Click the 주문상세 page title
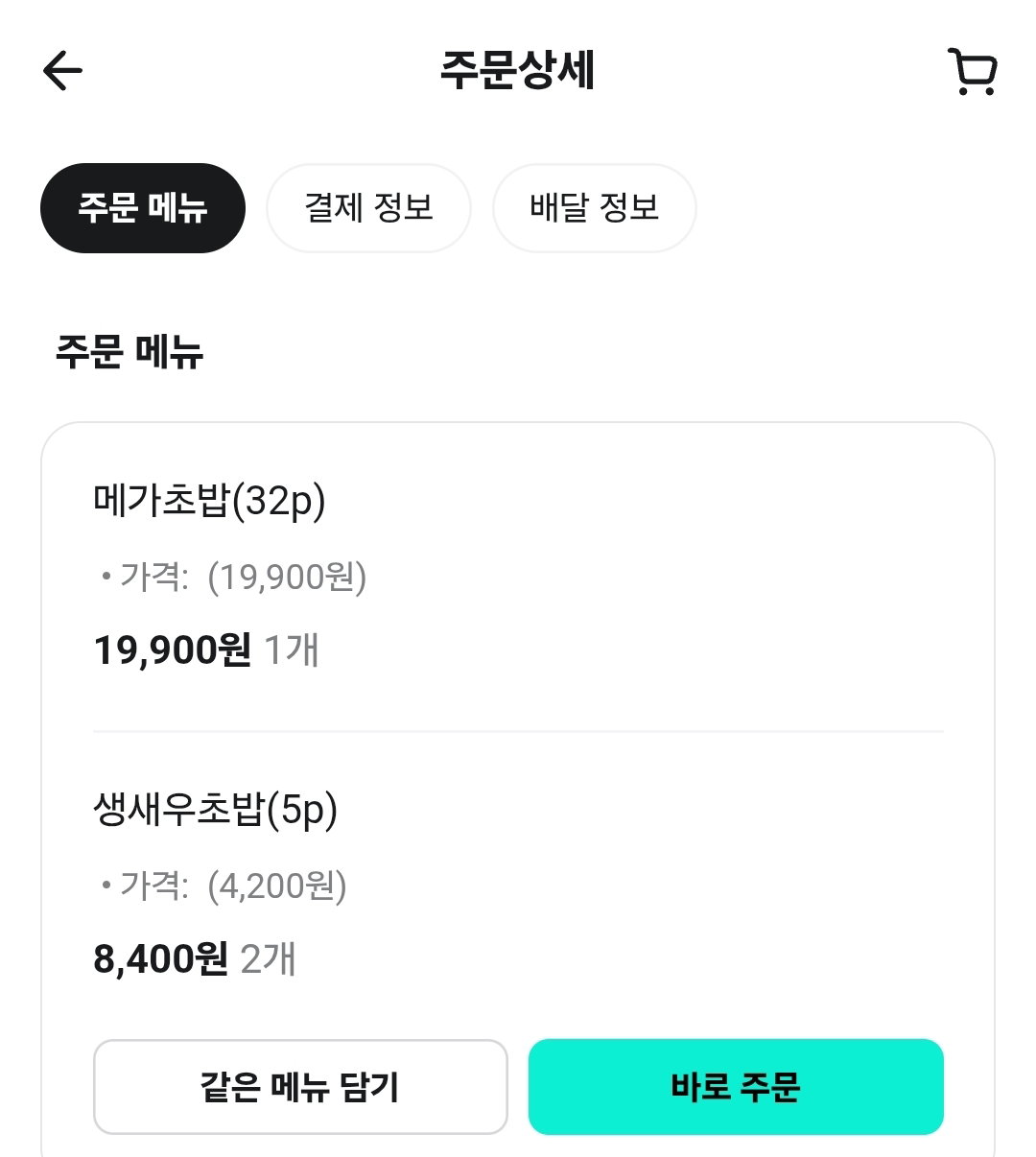 pos(518,71)
